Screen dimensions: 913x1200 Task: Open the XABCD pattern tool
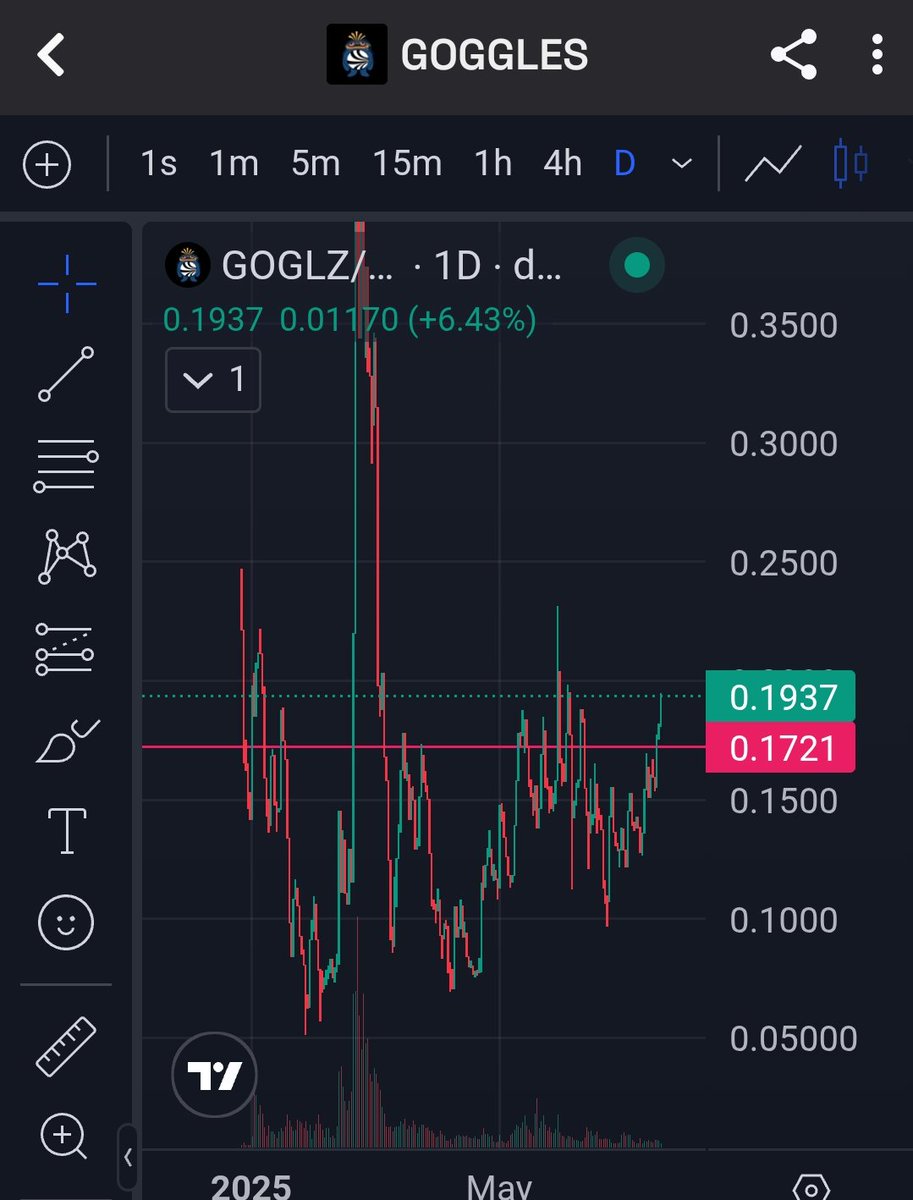tap(67, 557)
